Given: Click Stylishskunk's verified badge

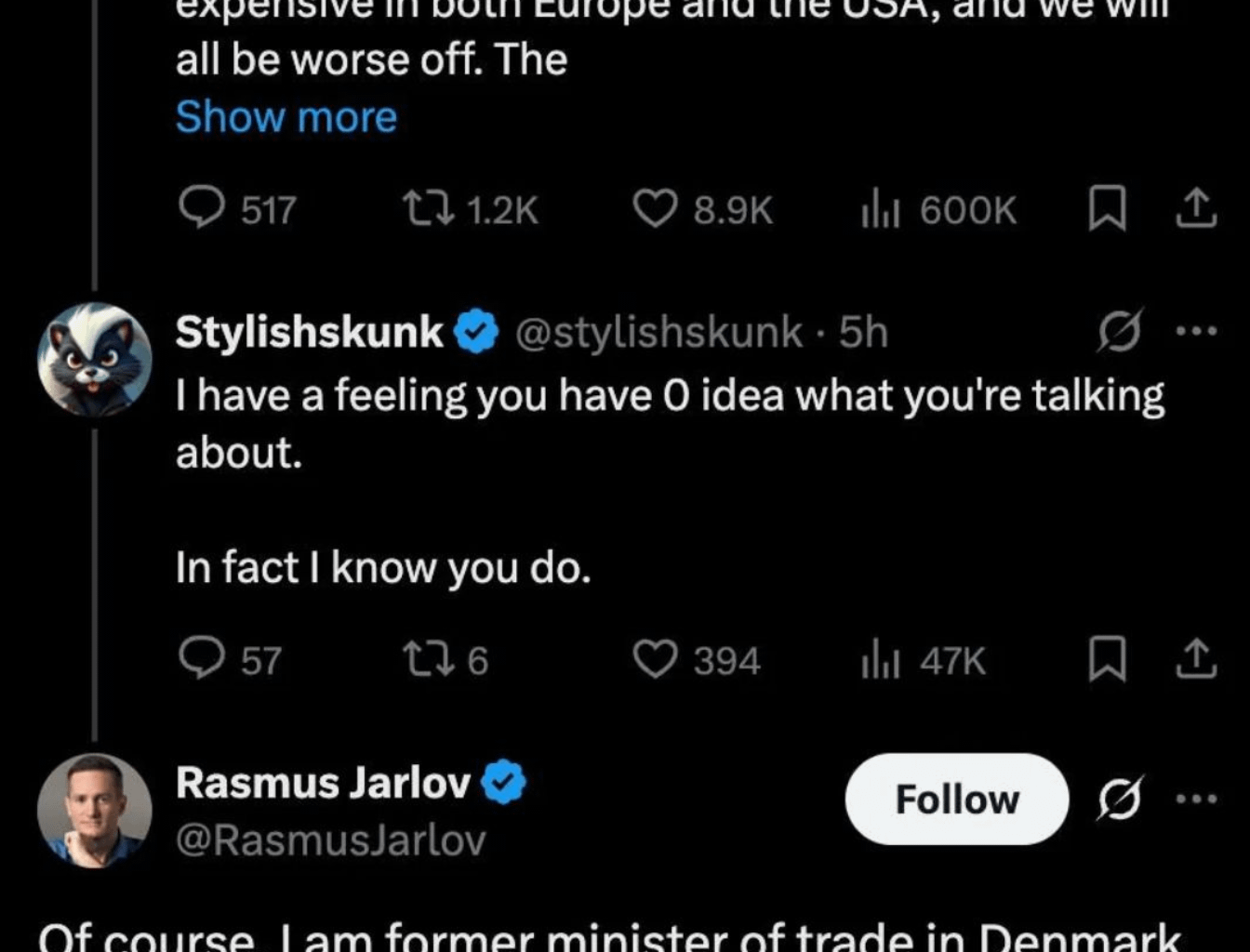Looking at the screenshot, I should click(x=474, y=331).
